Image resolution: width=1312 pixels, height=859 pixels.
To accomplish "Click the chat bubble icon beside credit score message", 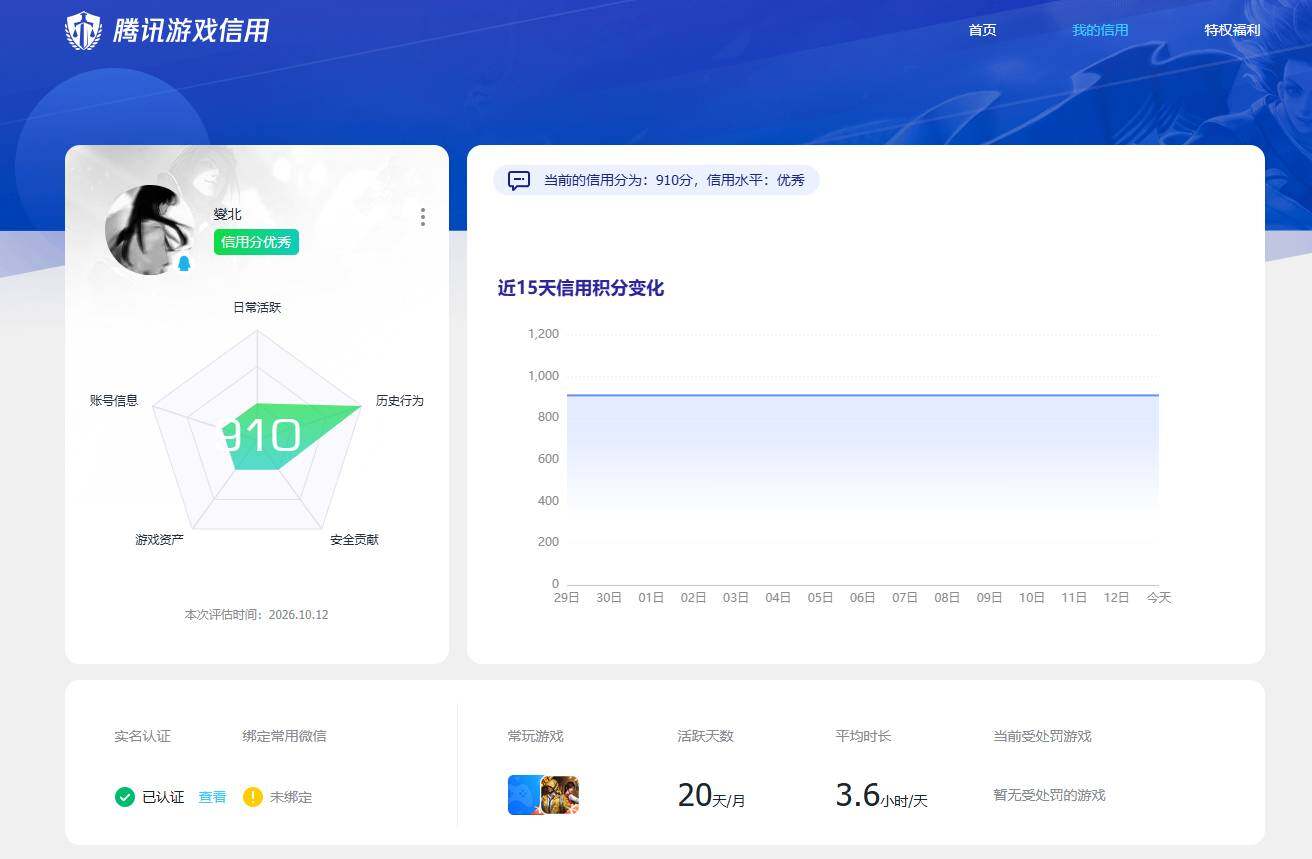I will coord(519,181).
